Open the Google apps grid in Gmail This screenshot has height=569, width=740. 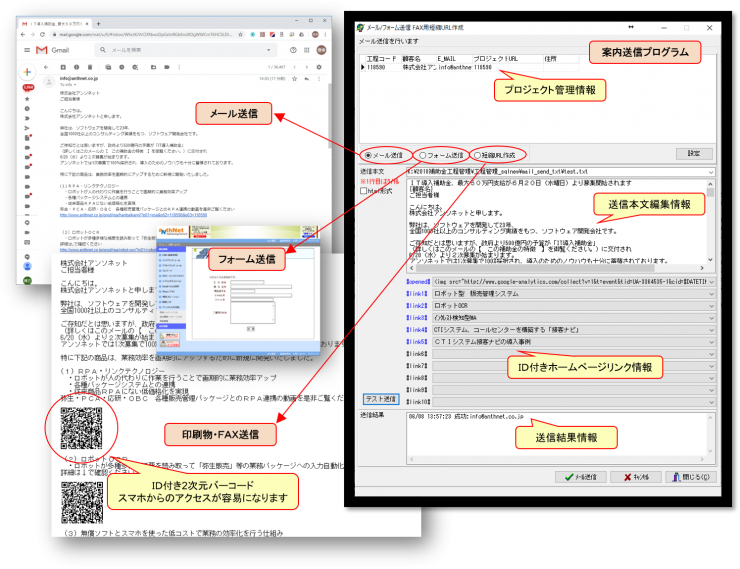coord(307,50)
